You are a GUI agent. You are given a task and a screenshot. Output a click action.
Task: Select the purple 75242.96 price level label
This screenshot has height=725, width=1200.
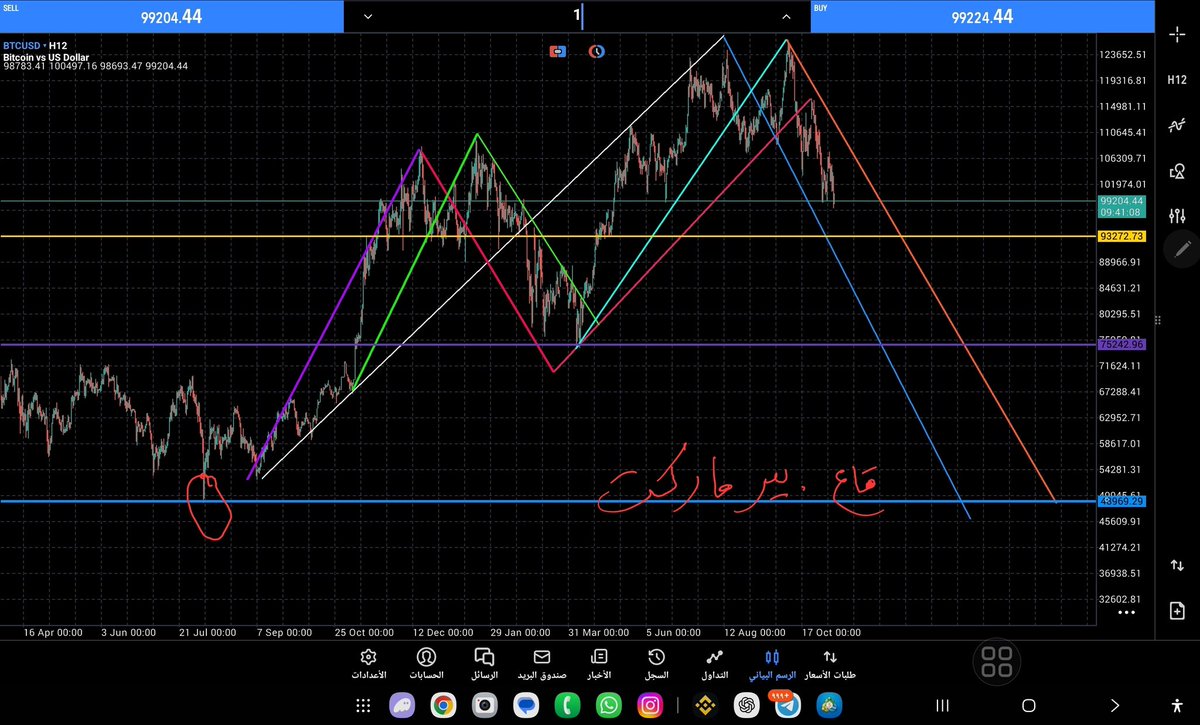click(1120, 344)
